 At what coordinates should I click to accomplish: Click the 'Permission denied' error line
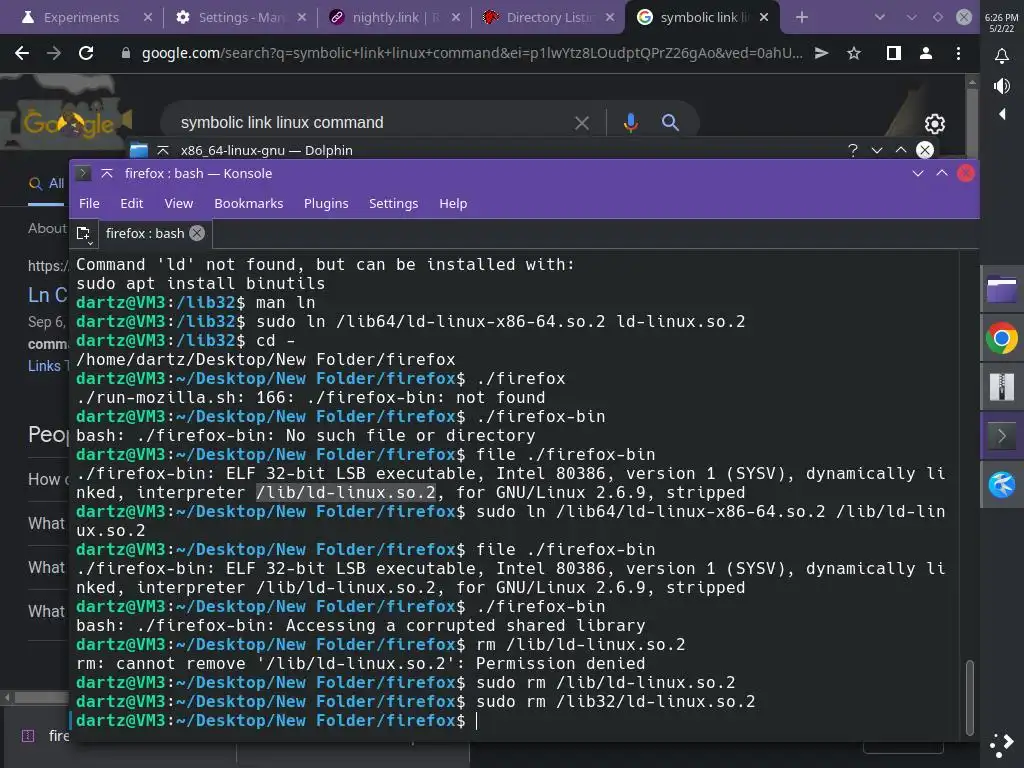[360, 664]
